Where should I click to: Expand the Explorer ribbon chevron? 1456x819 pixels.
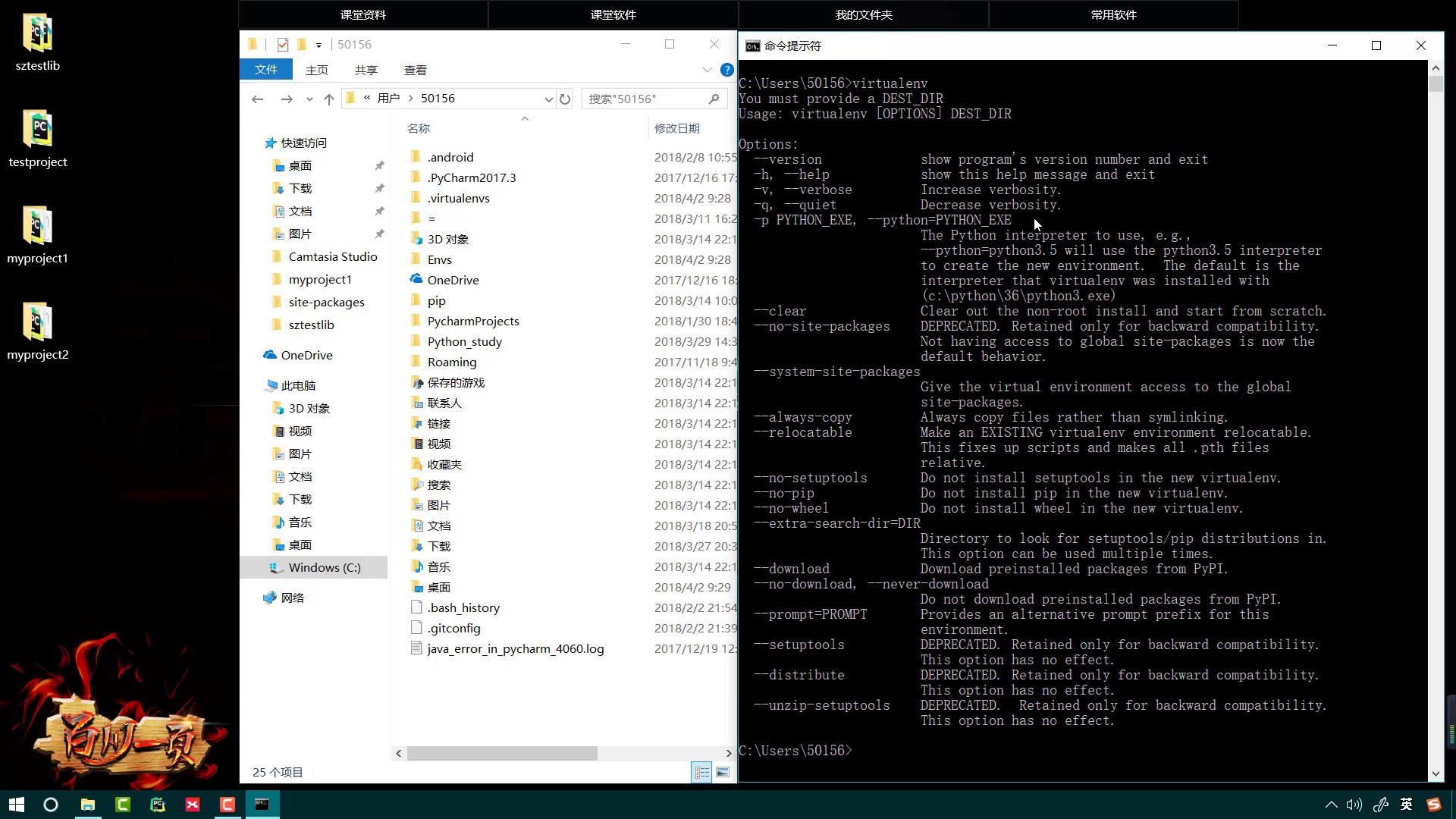(708, 70)
